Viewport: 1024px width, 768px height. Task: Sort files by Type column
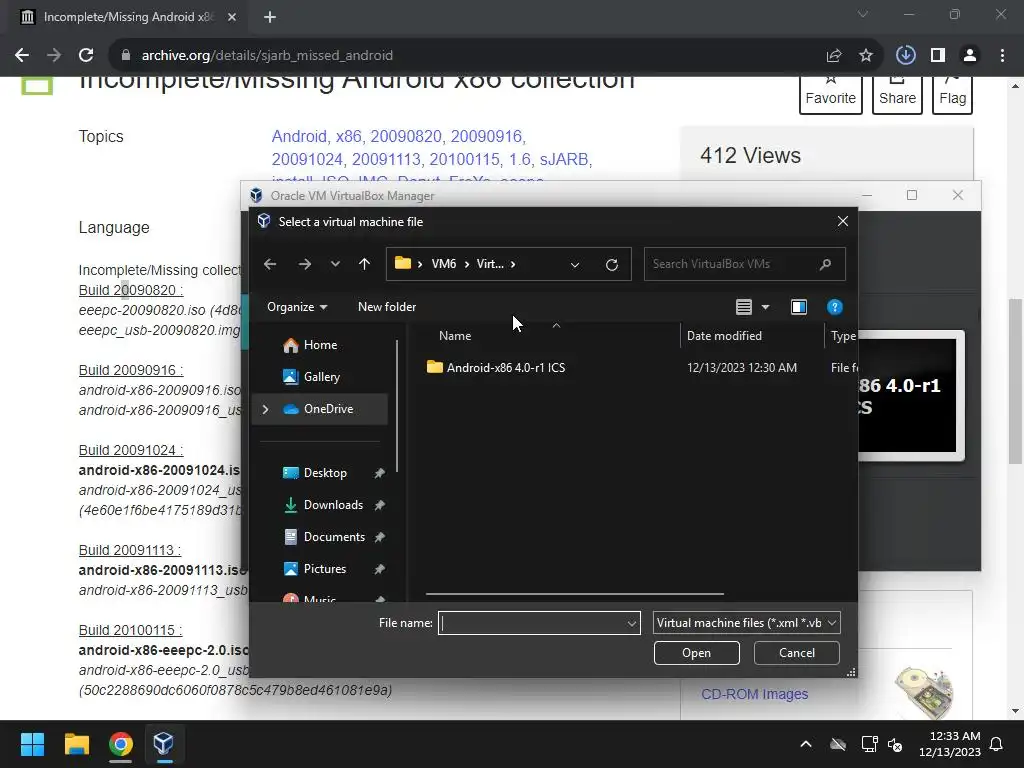(842, 336)
